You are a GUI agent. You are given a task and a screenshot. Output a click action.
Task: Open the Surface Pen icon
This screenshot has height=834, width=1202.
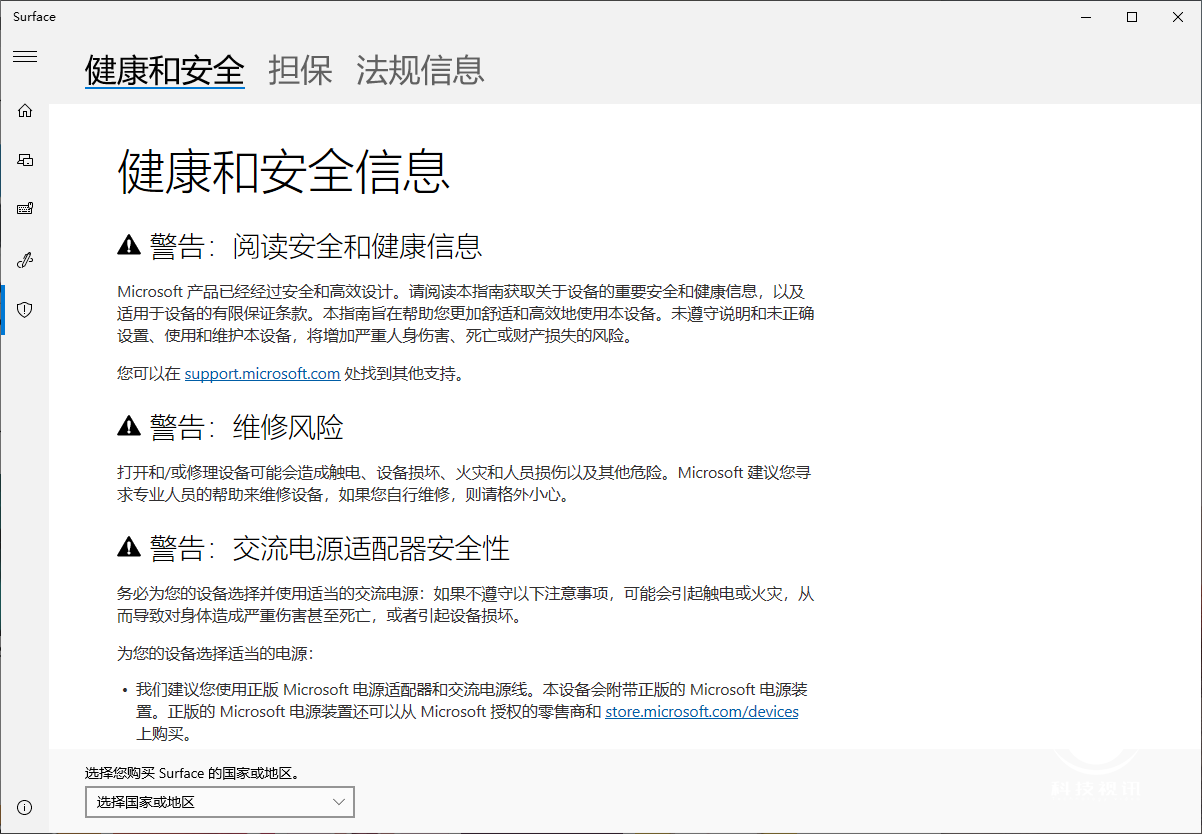25,260
